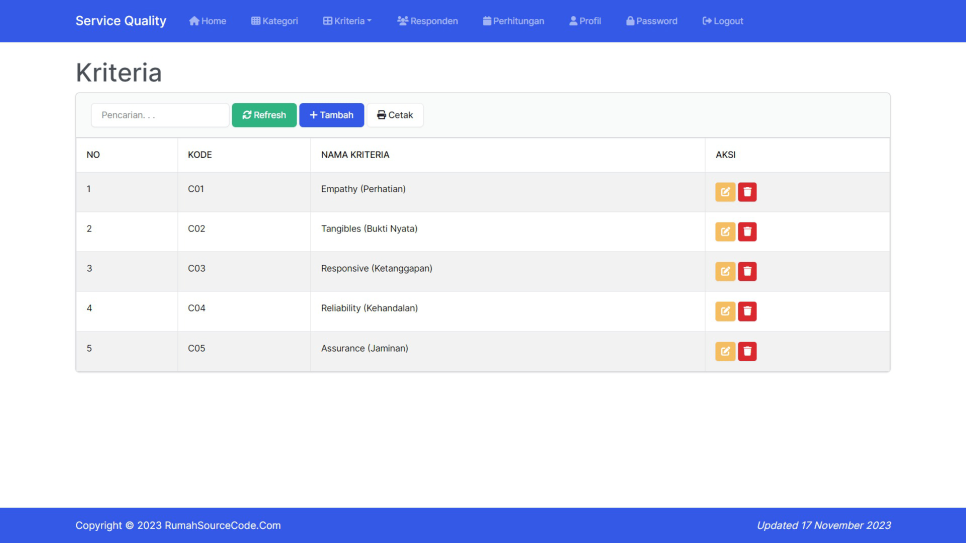Click the C01 code cell
This screenshot has width=966, height=543.
[244, 192]
